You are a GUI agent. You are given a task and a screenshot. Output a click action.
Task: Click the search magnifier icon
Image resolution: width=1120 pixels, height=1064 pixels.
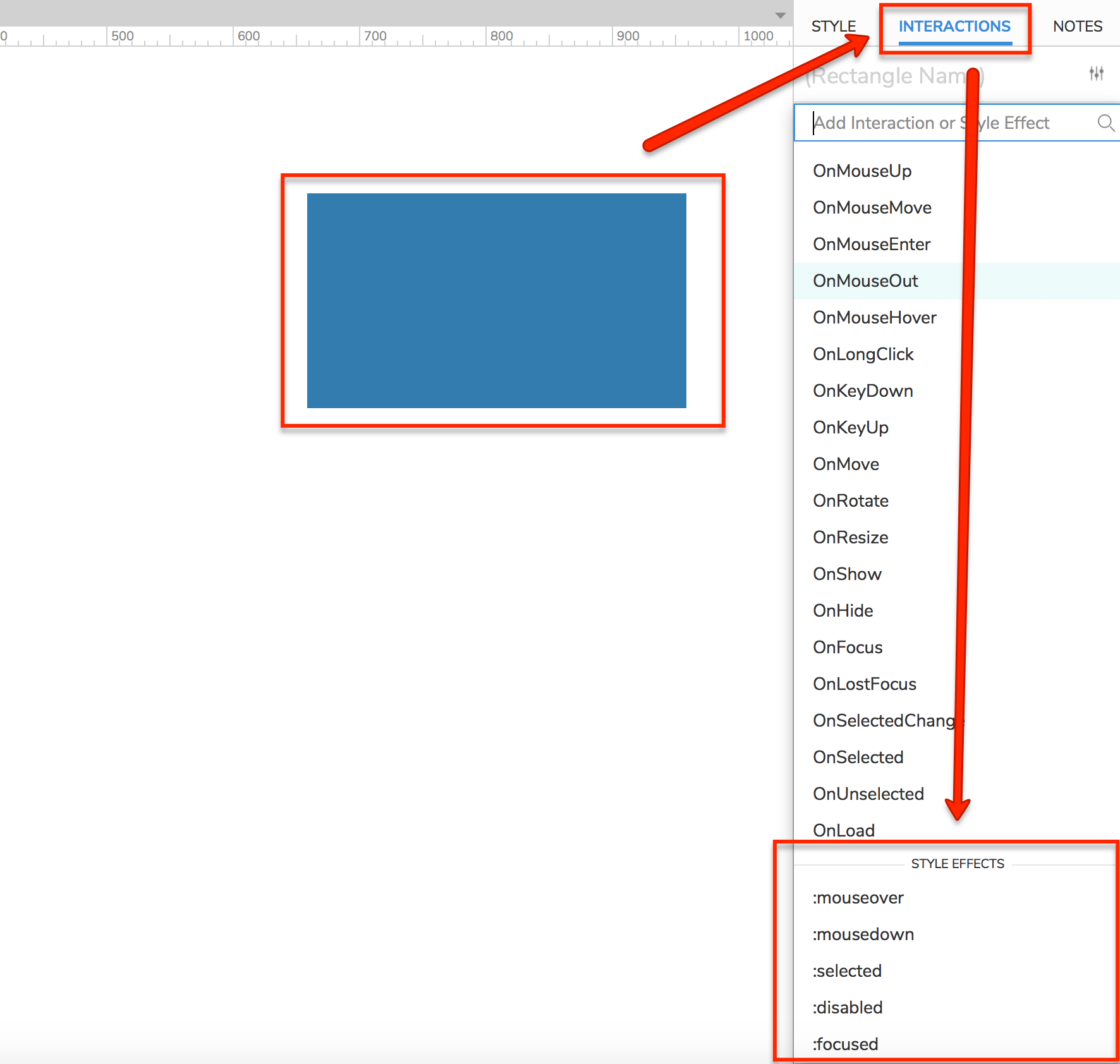(x=1105, y=123)
